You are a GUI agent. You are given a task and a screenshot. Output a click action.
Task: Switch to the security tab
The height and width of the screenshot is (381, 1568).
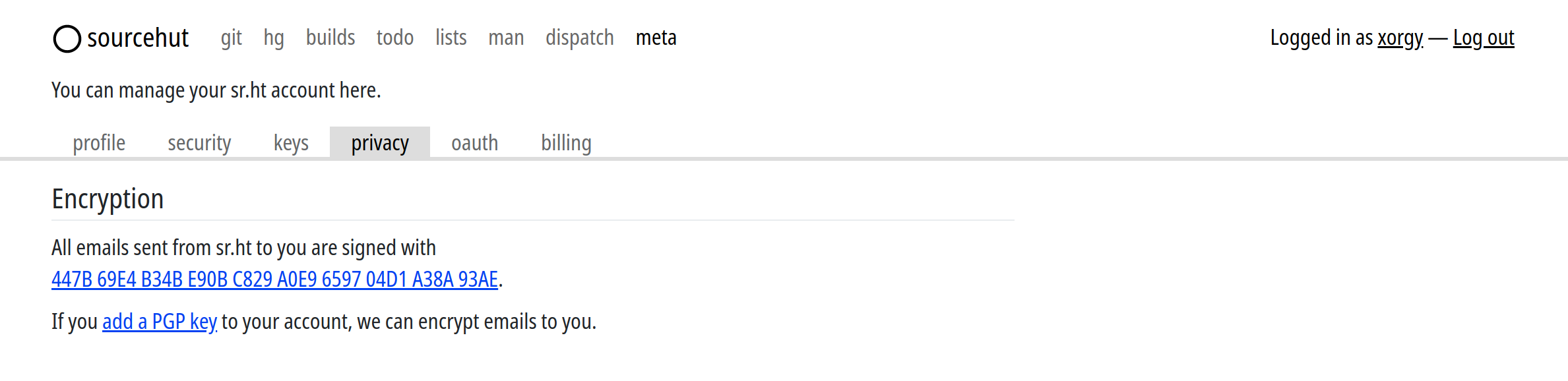click(199, 142)
